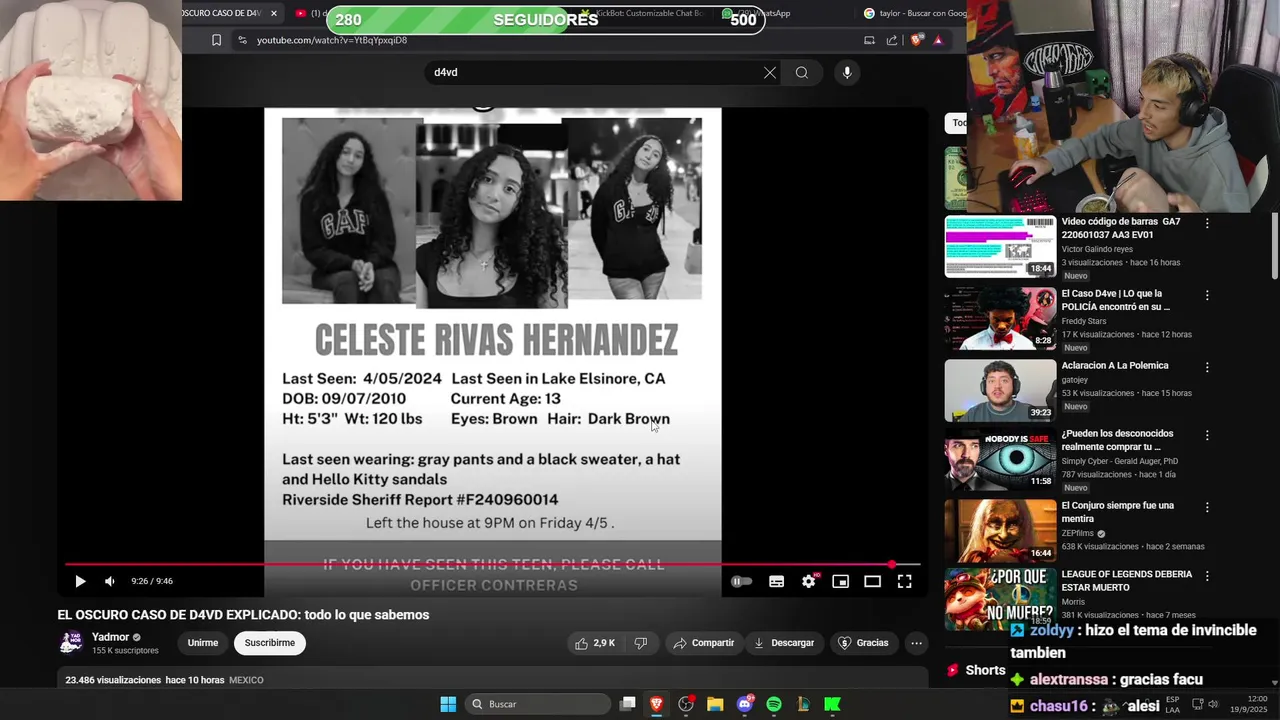Open Brave browser taskbar icon
Image resolution: width=1280 pixels, height=720 pixels.
pyautogui.click(x=657, y=704)
